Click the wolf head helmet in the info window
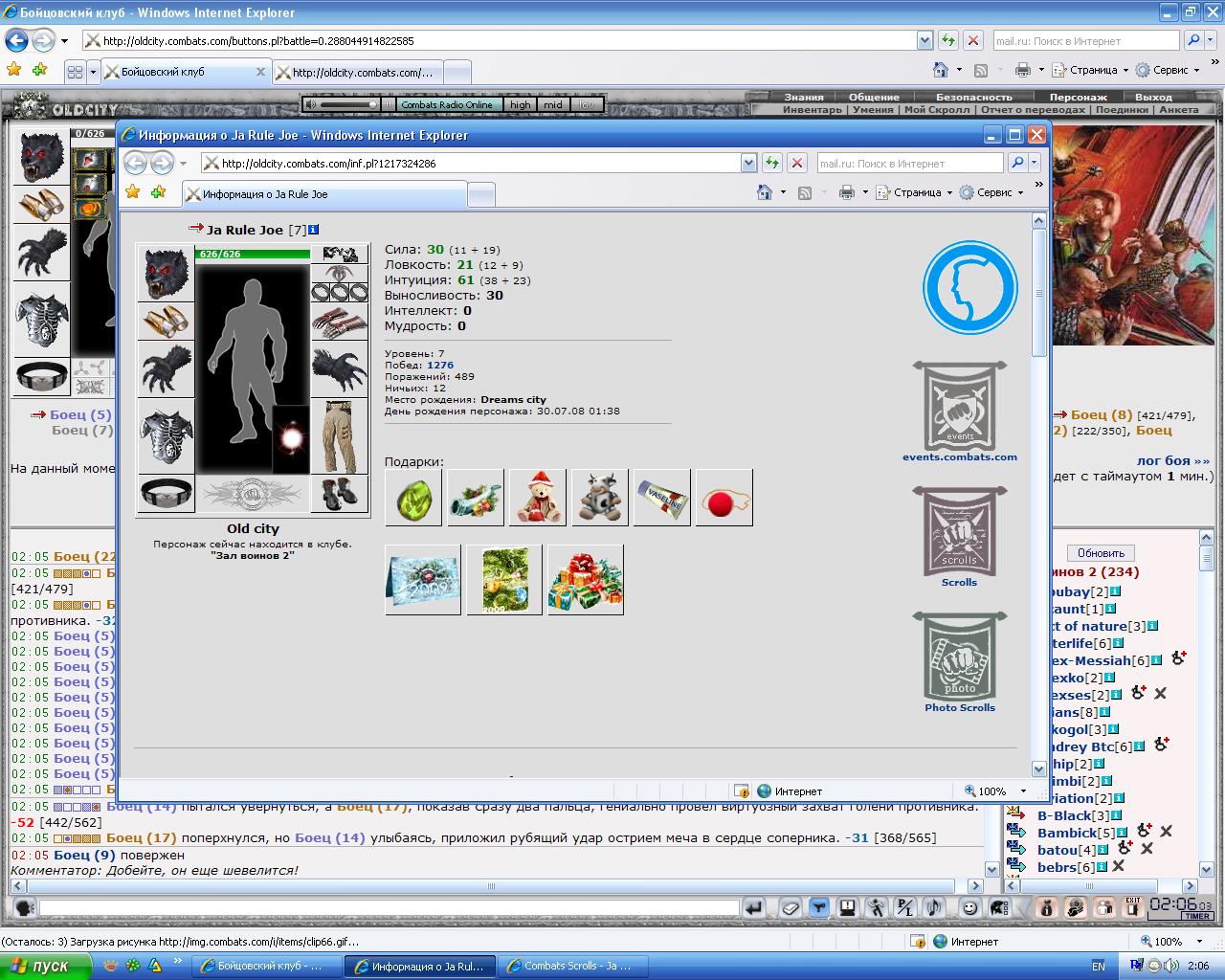The image size is (1225, 980). [167, 273]
